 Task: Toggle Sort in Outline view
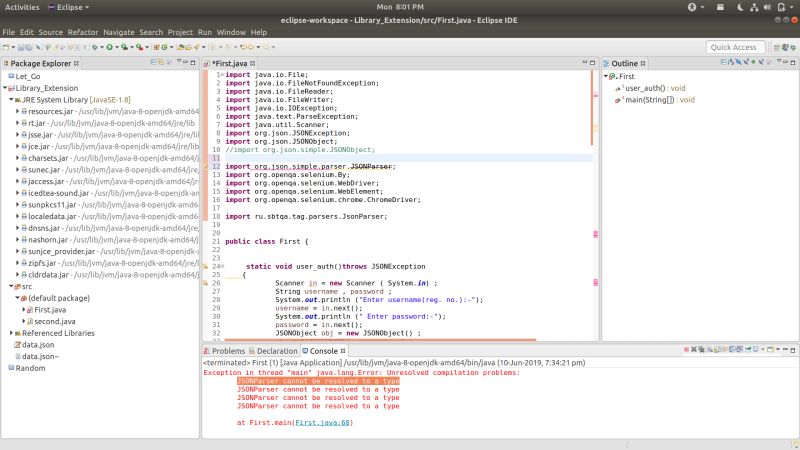(x=731, y=63)
